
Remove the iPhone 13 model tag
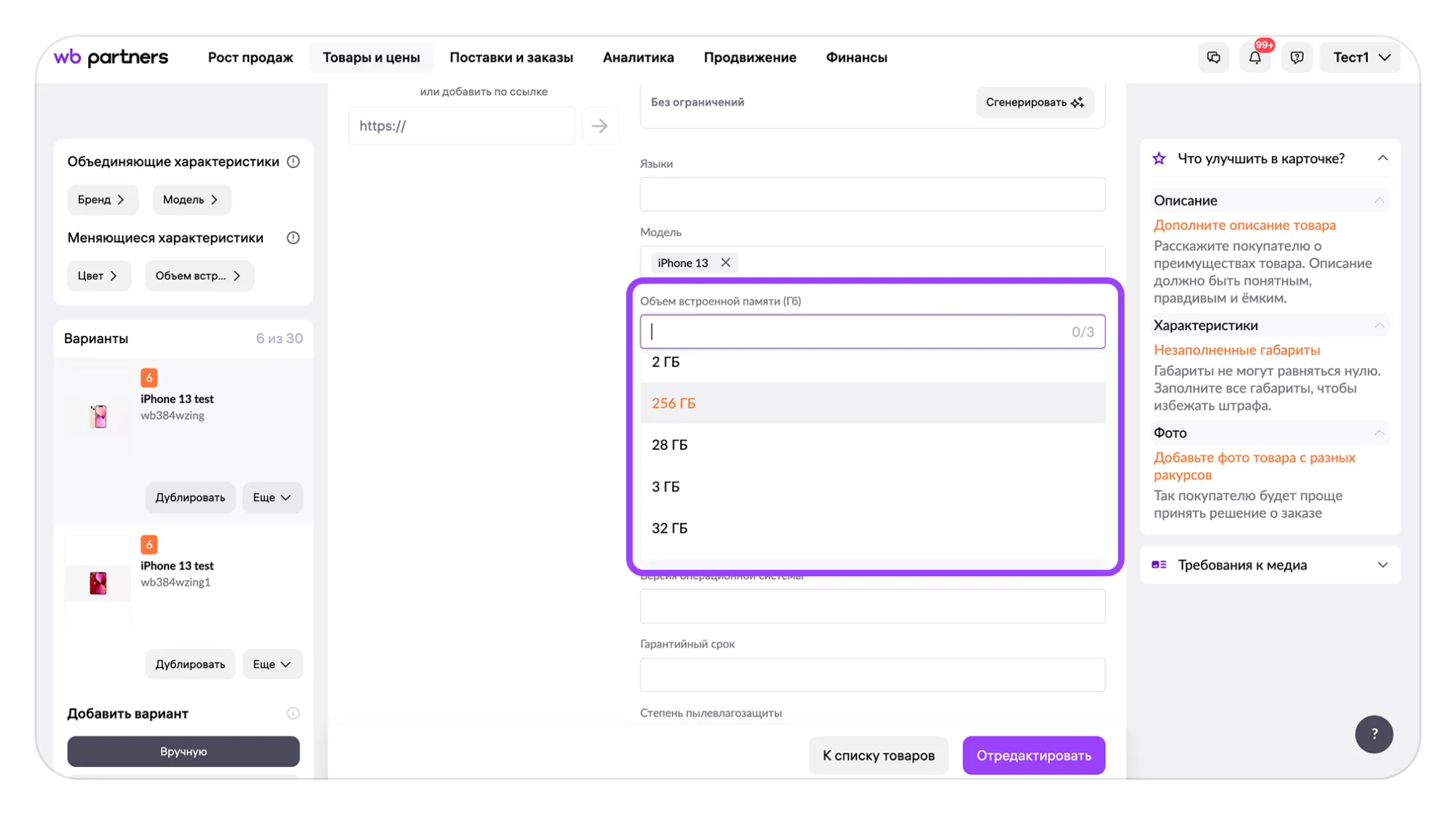click(x=725, y=263)
